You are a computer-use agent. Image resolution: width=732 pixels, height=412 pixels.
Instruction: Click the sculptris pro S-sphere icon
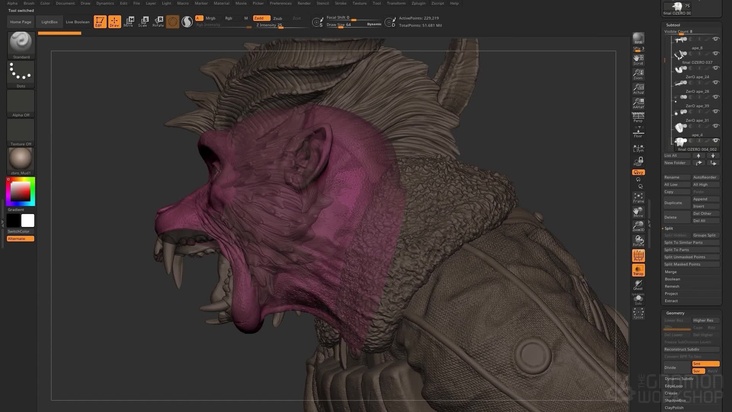pos(187,21)
